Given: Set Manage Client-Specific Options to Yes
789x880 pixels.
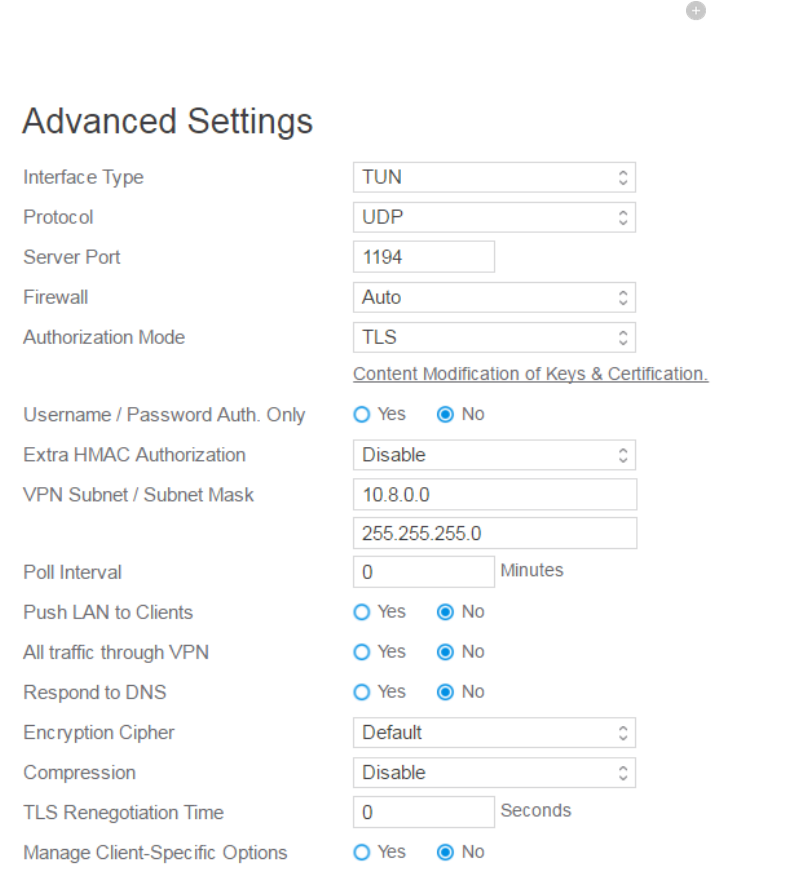Looking at the screenshot, I should 363,852.
